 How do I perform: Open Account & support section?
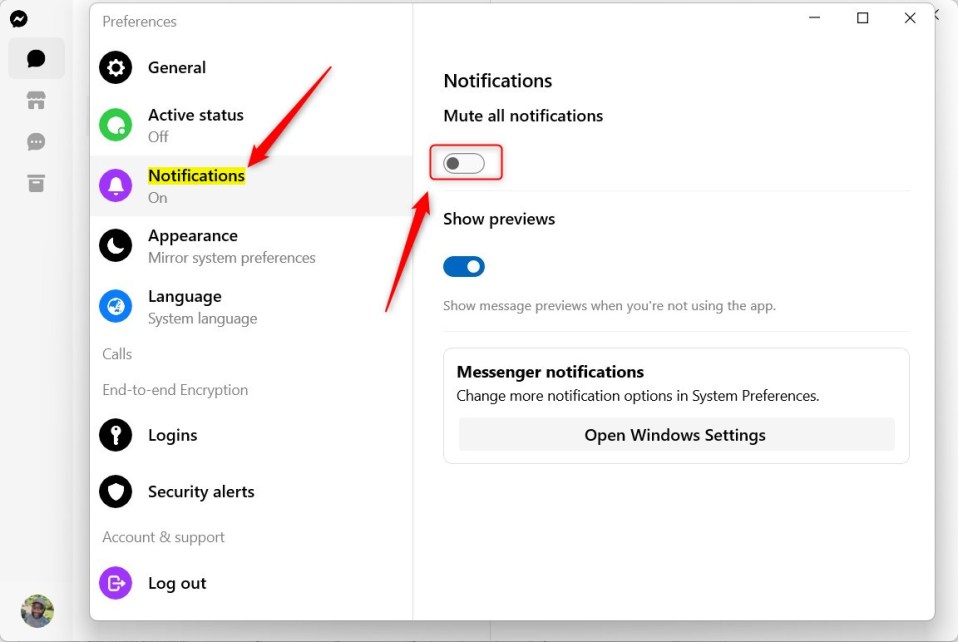pos(163,537)
